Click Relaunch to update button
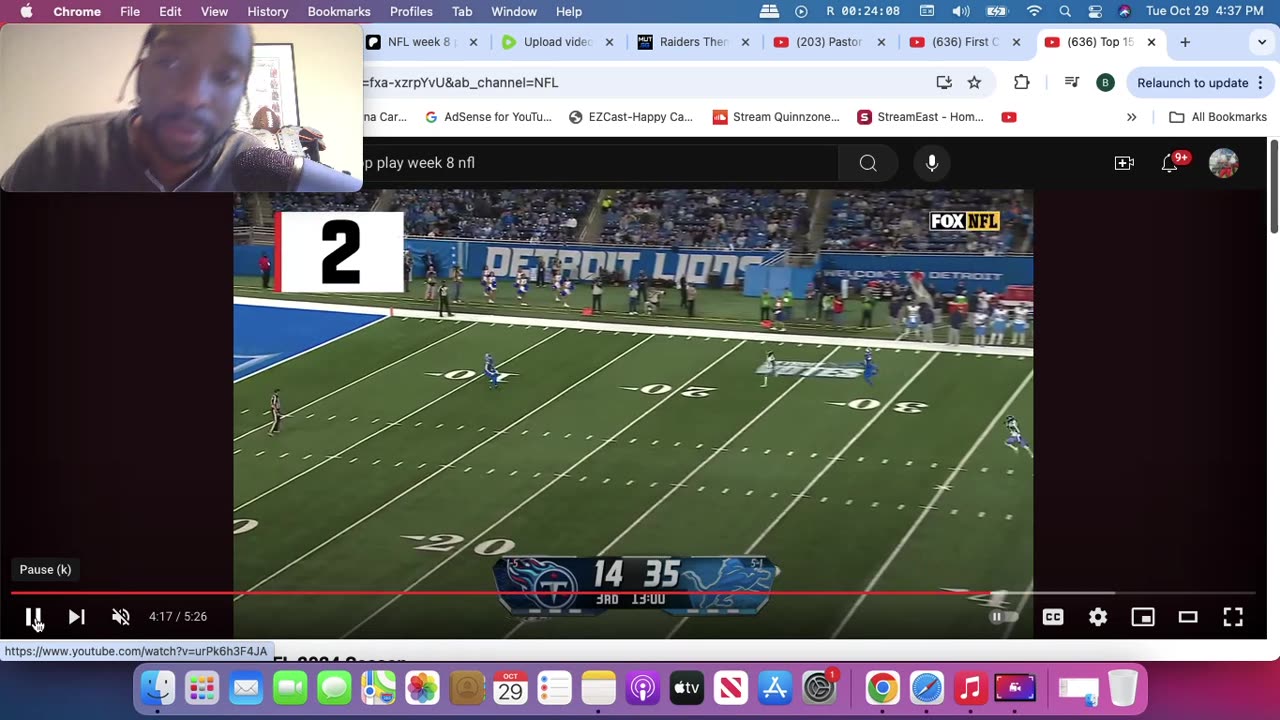This screenshot has width=1280, height=720. (x=1193, y=83)
